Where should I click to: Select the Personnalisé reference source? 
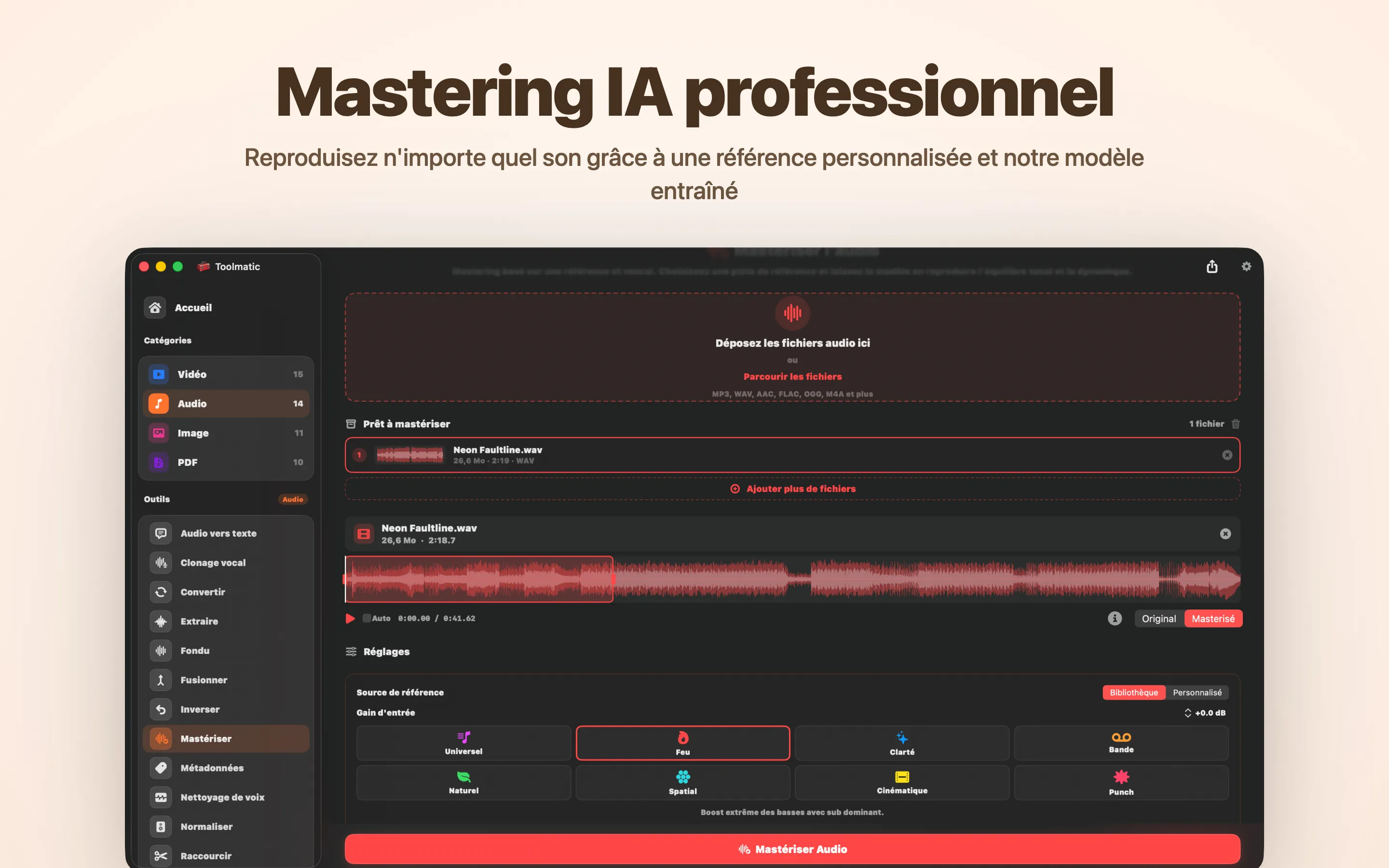(x=1198, y=692)
